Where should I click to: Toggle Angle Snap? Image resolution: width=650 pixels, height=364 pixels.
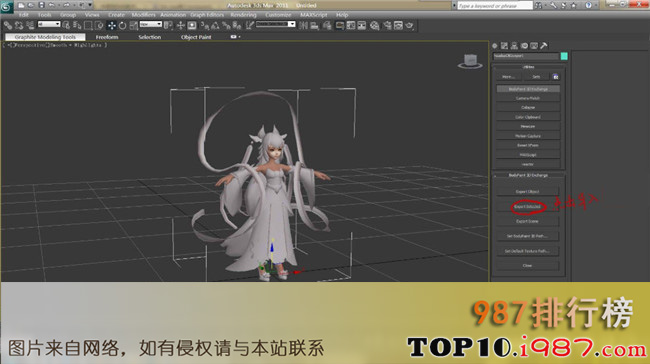[x=215, y=26]
